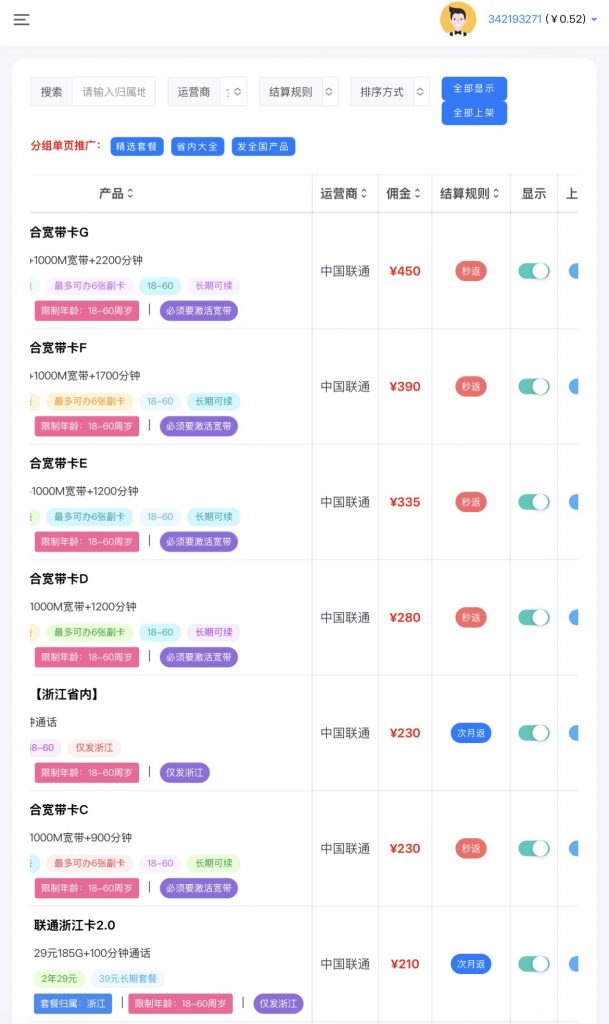The width and height of the screenshot is (609, 1024).
Task: Click the 全部显示 button
Action: click(474, 88)
